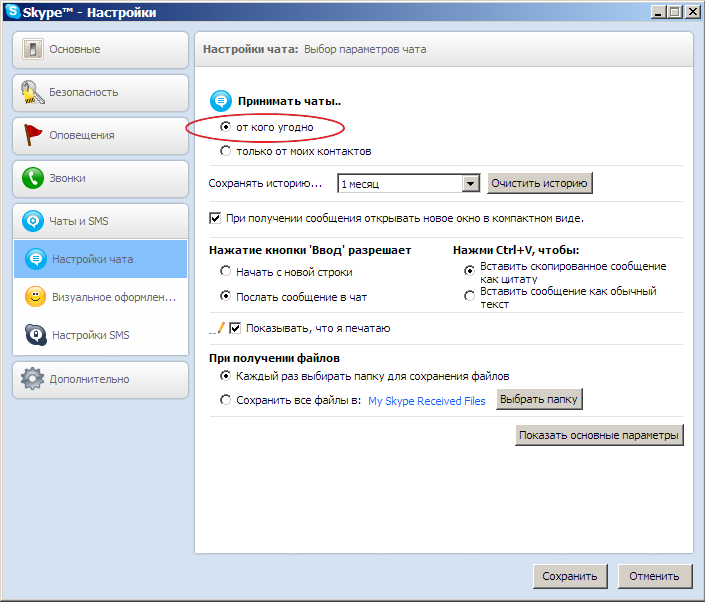Open the Основные settings section
The image size is (705, 602).
coord(100,49)
